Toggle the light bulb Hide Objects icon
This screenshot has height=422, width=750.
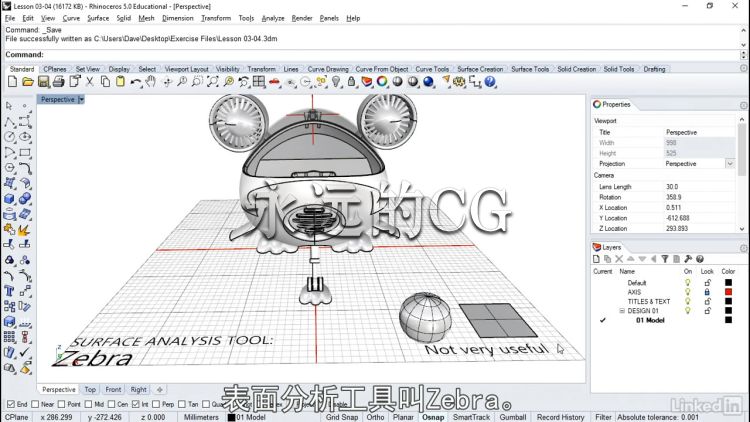[336, 82]
